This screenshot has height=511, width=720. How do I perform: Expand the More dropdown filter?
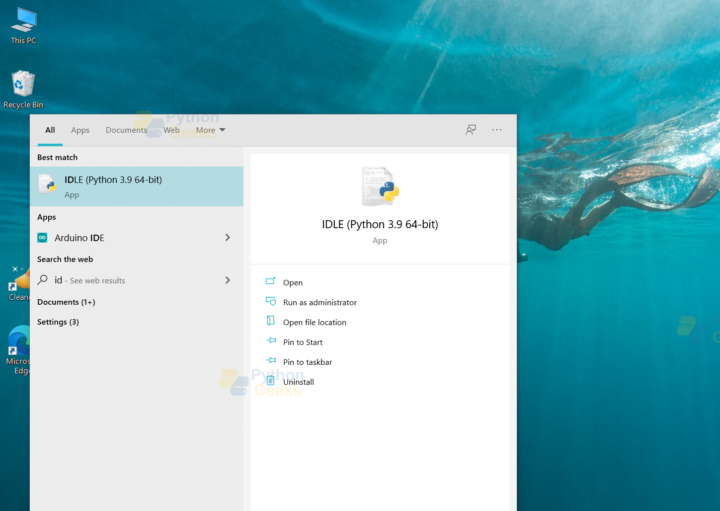coord(210,130)
